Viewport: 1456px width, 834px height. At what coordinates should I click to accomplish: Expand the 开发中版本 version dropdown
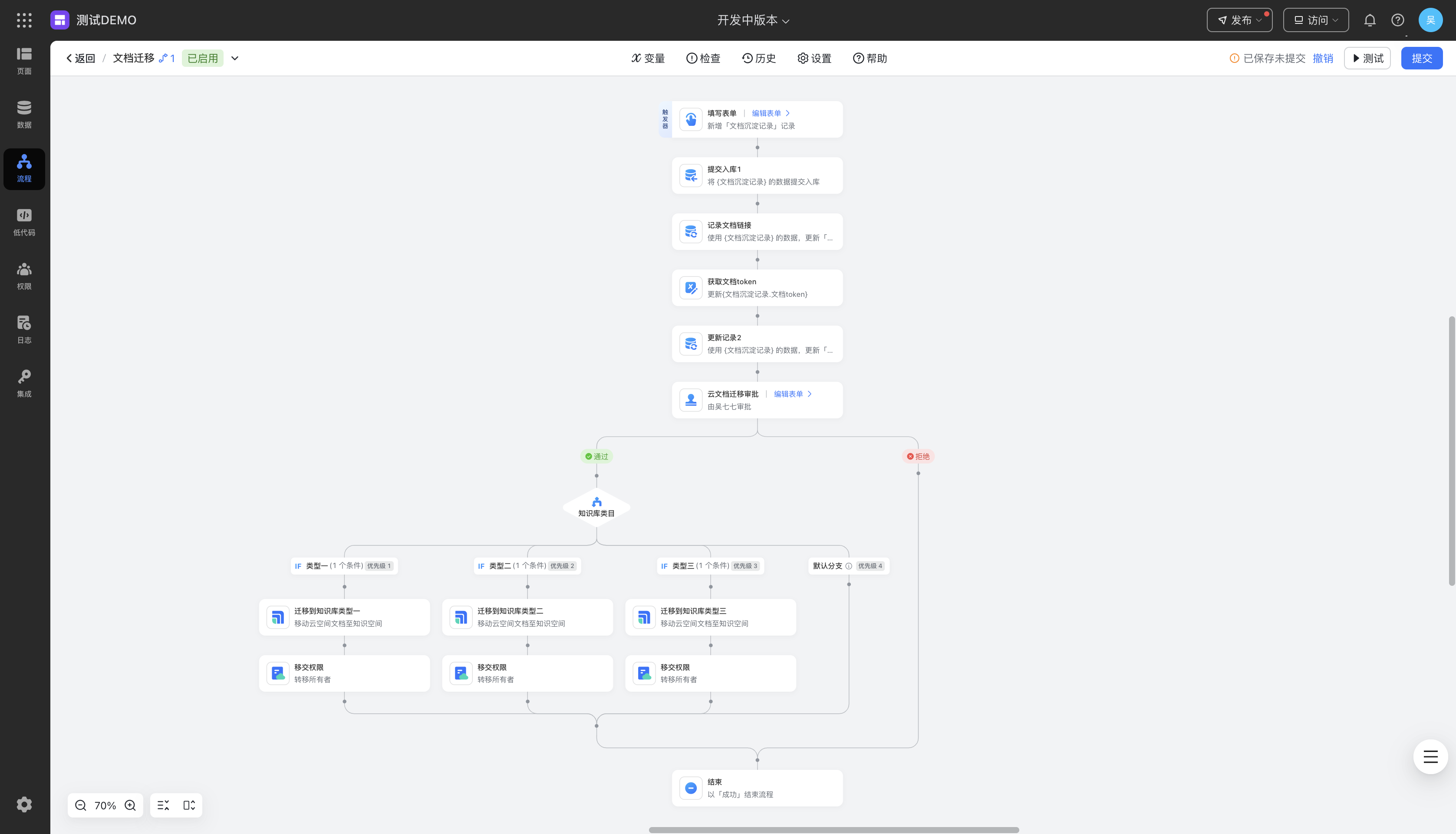click(x=753, y=20)
